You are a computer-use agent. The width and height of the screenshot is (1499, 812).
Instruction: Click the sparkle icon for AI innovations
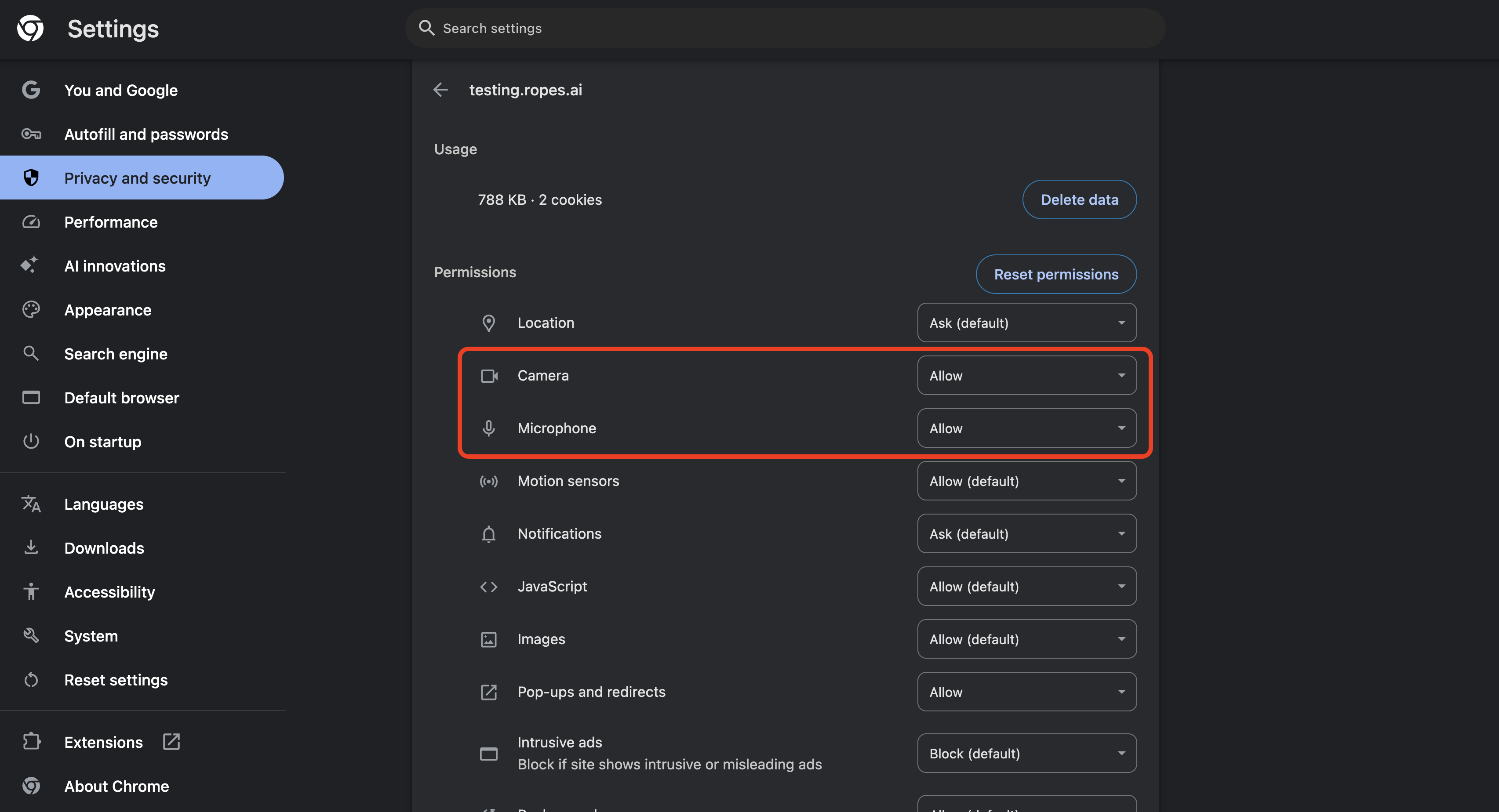(30, 265)
